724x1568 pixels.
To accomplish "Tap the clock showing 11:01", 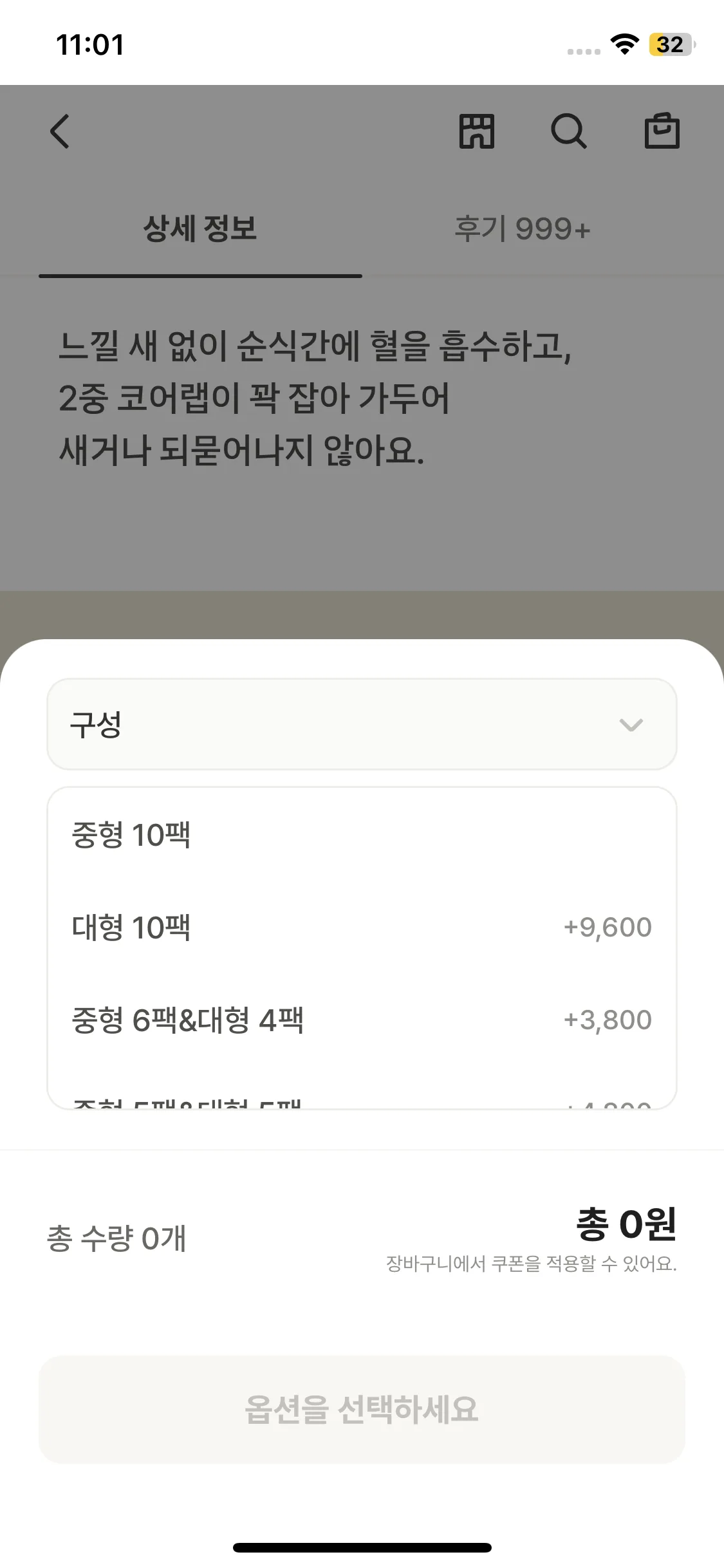I will coord(90,45).
